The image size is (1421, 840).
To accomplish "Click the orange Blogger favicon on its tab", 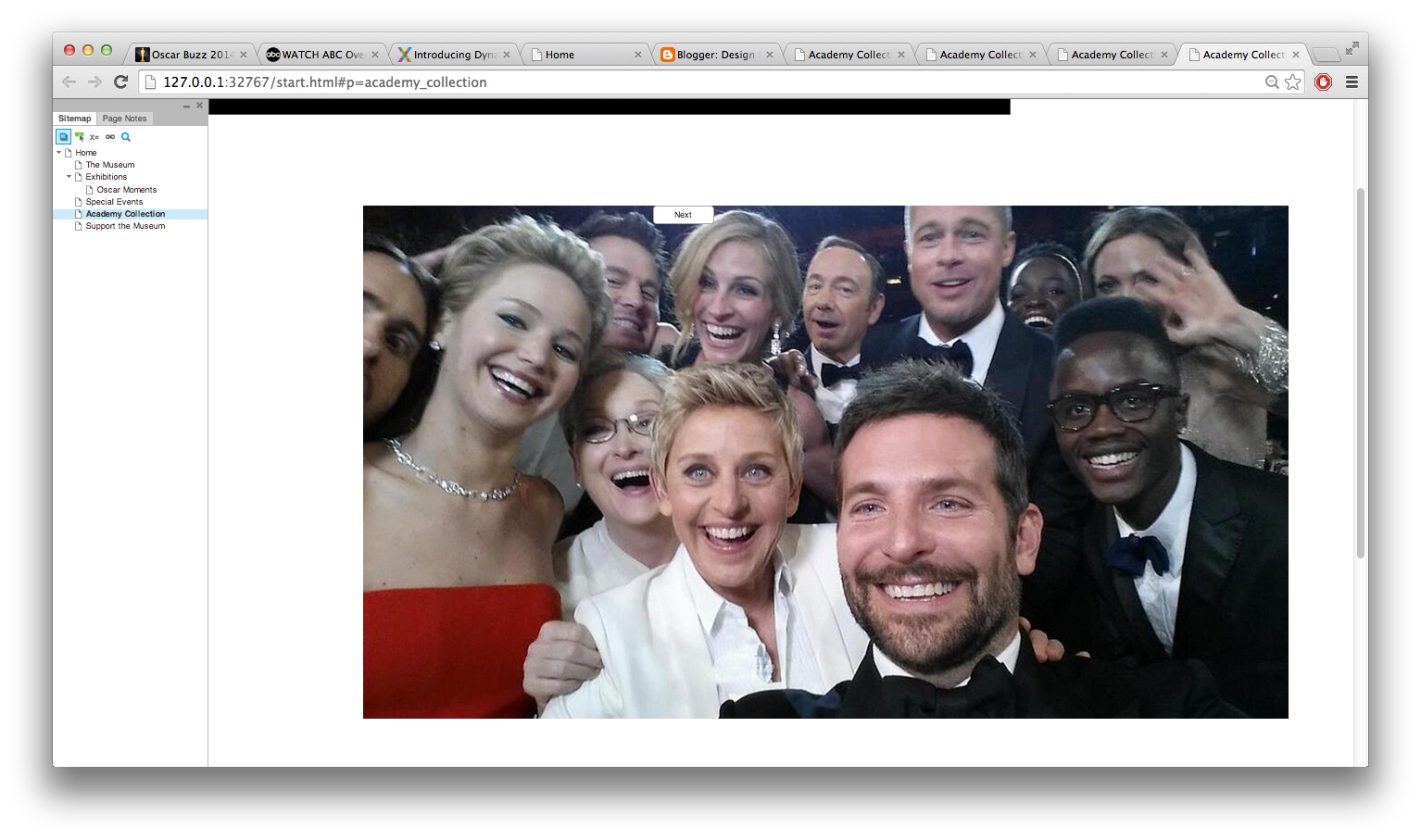I will point(668,55).
